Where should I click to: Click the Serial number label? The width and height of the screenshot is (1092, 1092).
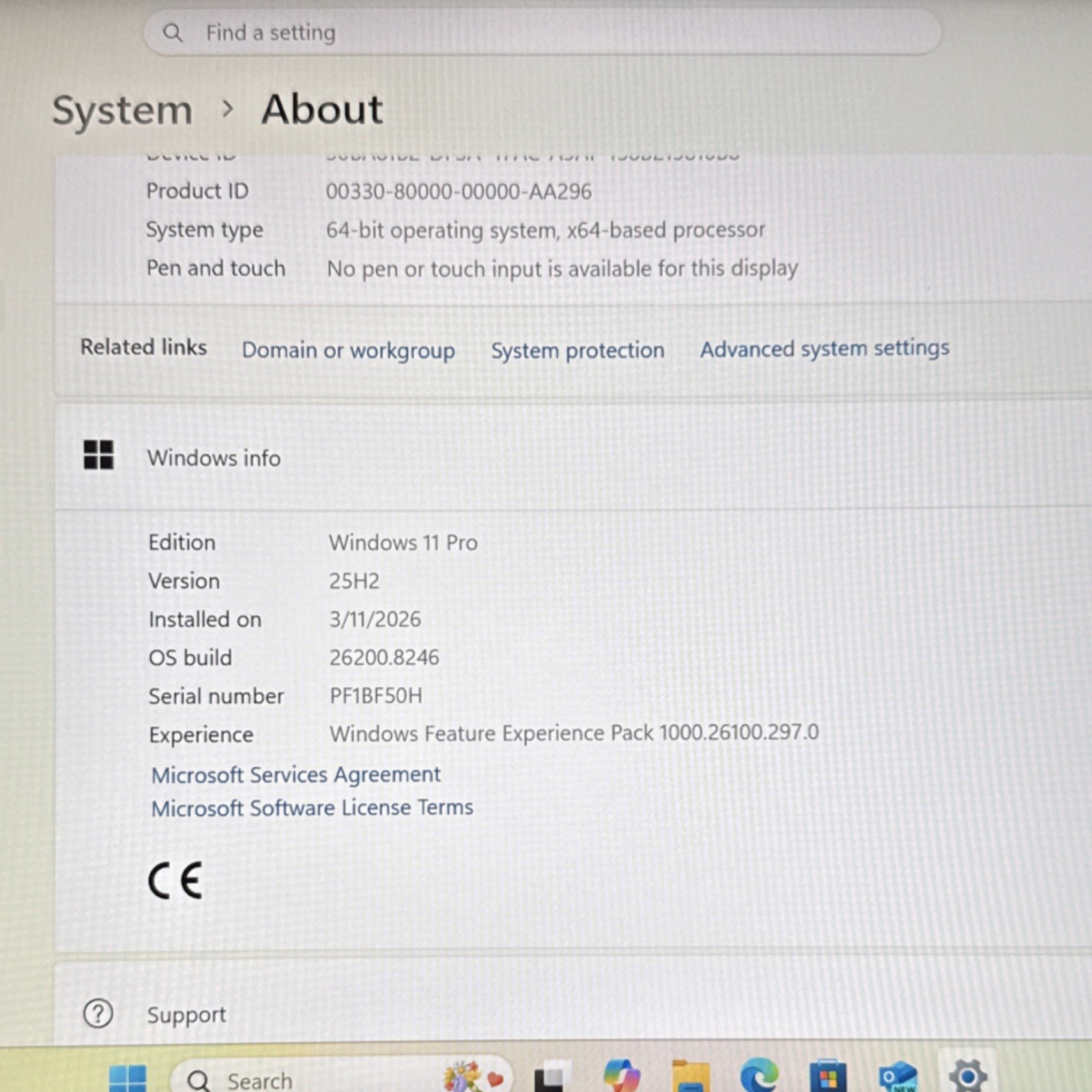(x=216, y=696)
